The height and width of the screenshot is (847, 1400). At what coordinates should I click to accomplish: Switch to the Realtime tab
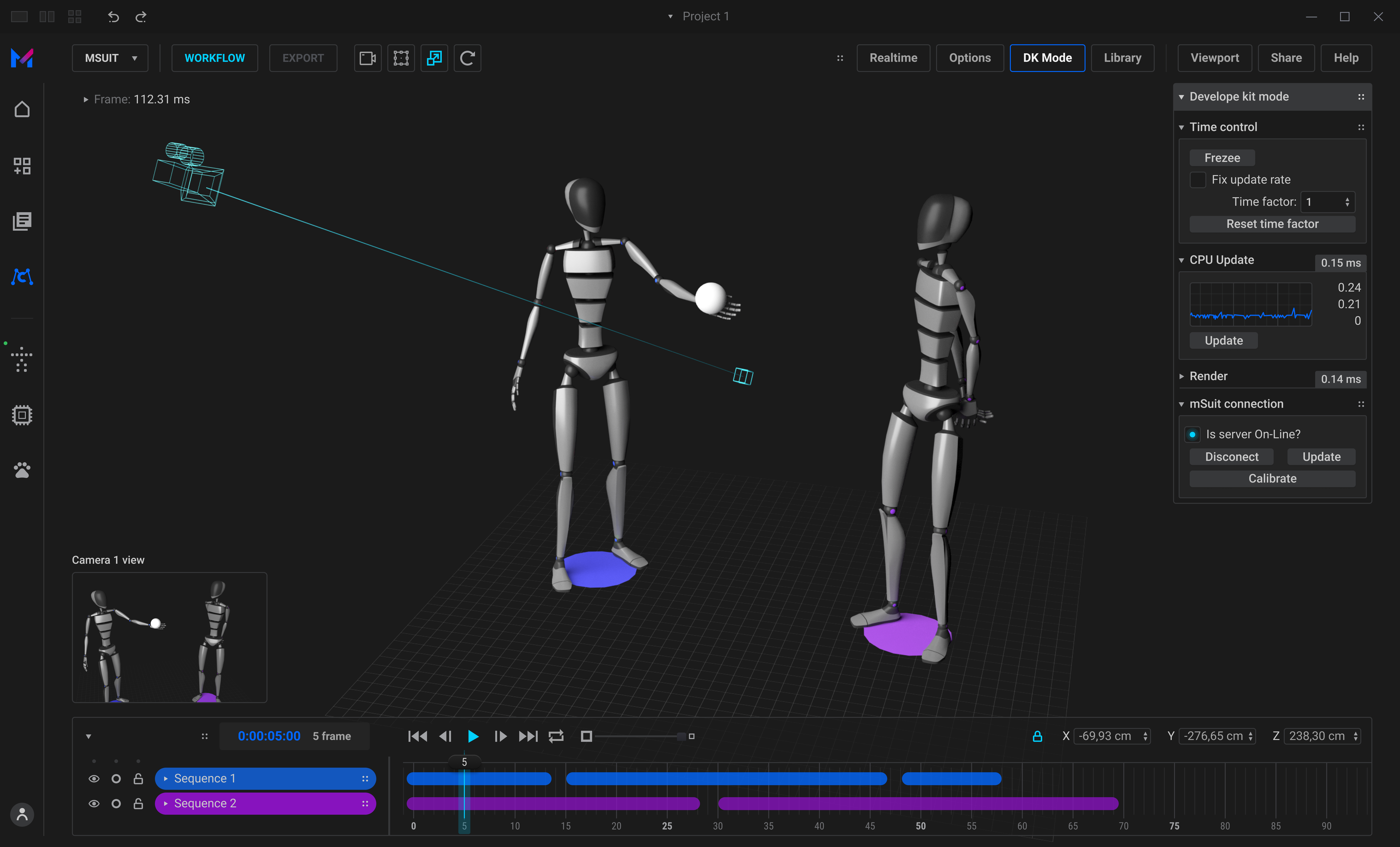point(893,58)
